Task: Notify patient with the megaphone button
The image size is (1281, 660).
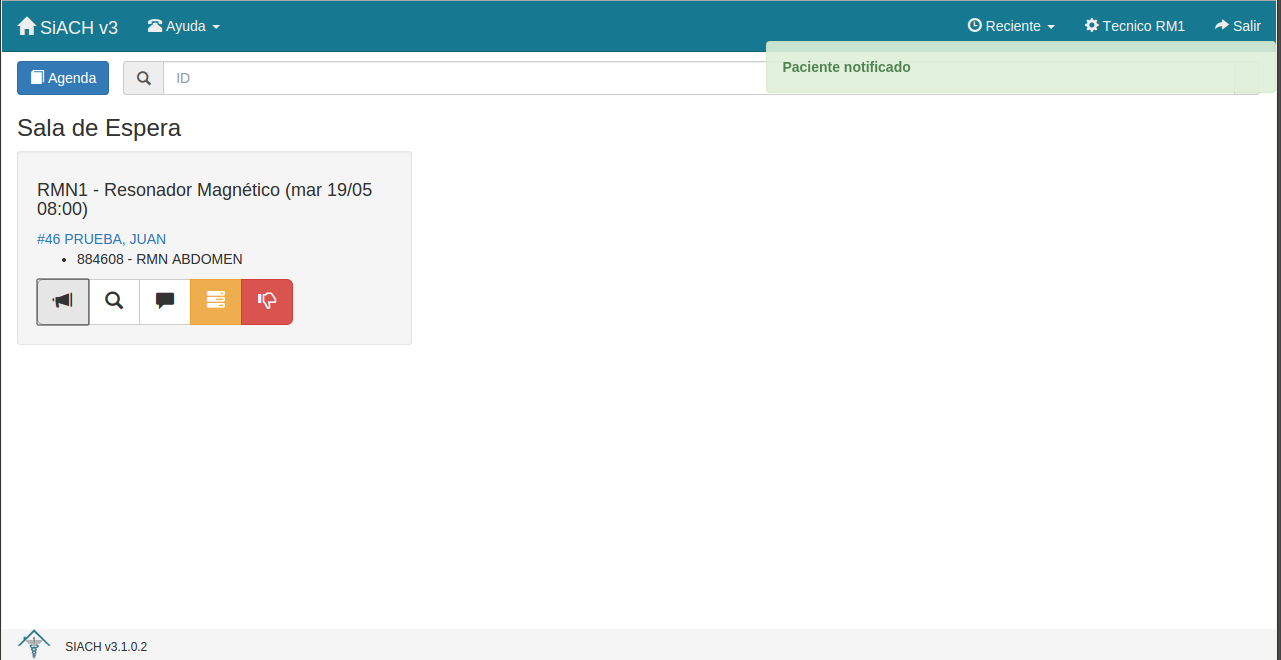Action: click(63, 301)
